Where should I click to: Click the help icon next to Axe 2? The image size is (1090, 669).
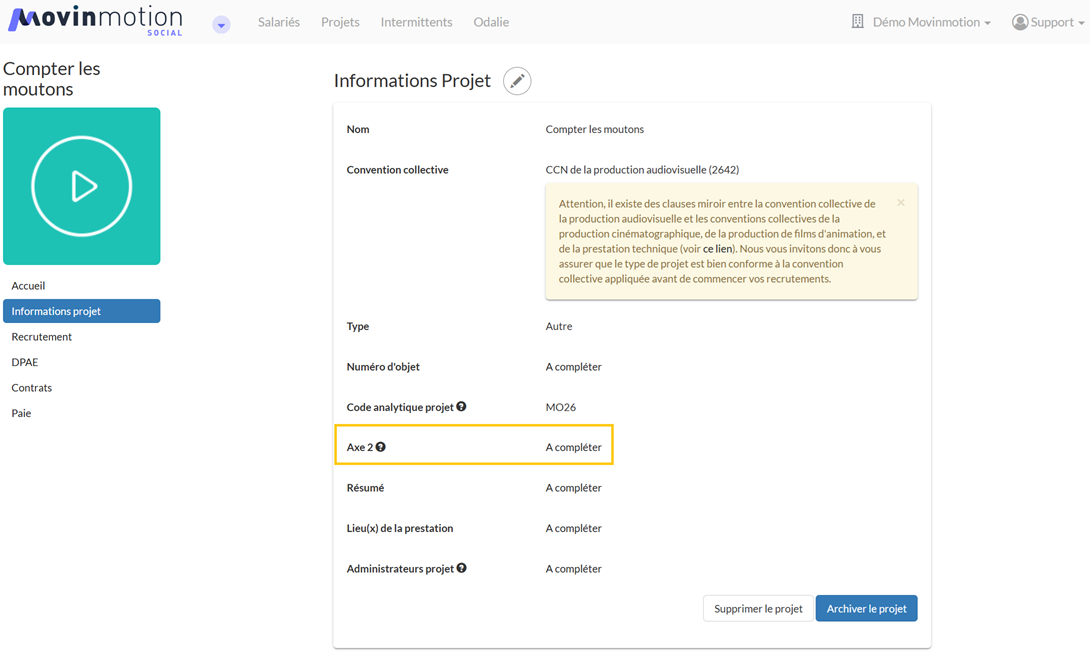[381, 447]
